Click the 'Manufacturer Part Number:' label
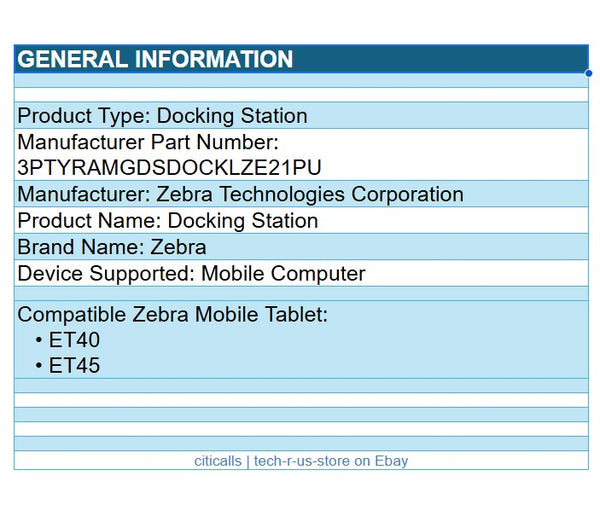Image resolution: width=600 pixels, height=522 pixels. [x=147, y=143]
